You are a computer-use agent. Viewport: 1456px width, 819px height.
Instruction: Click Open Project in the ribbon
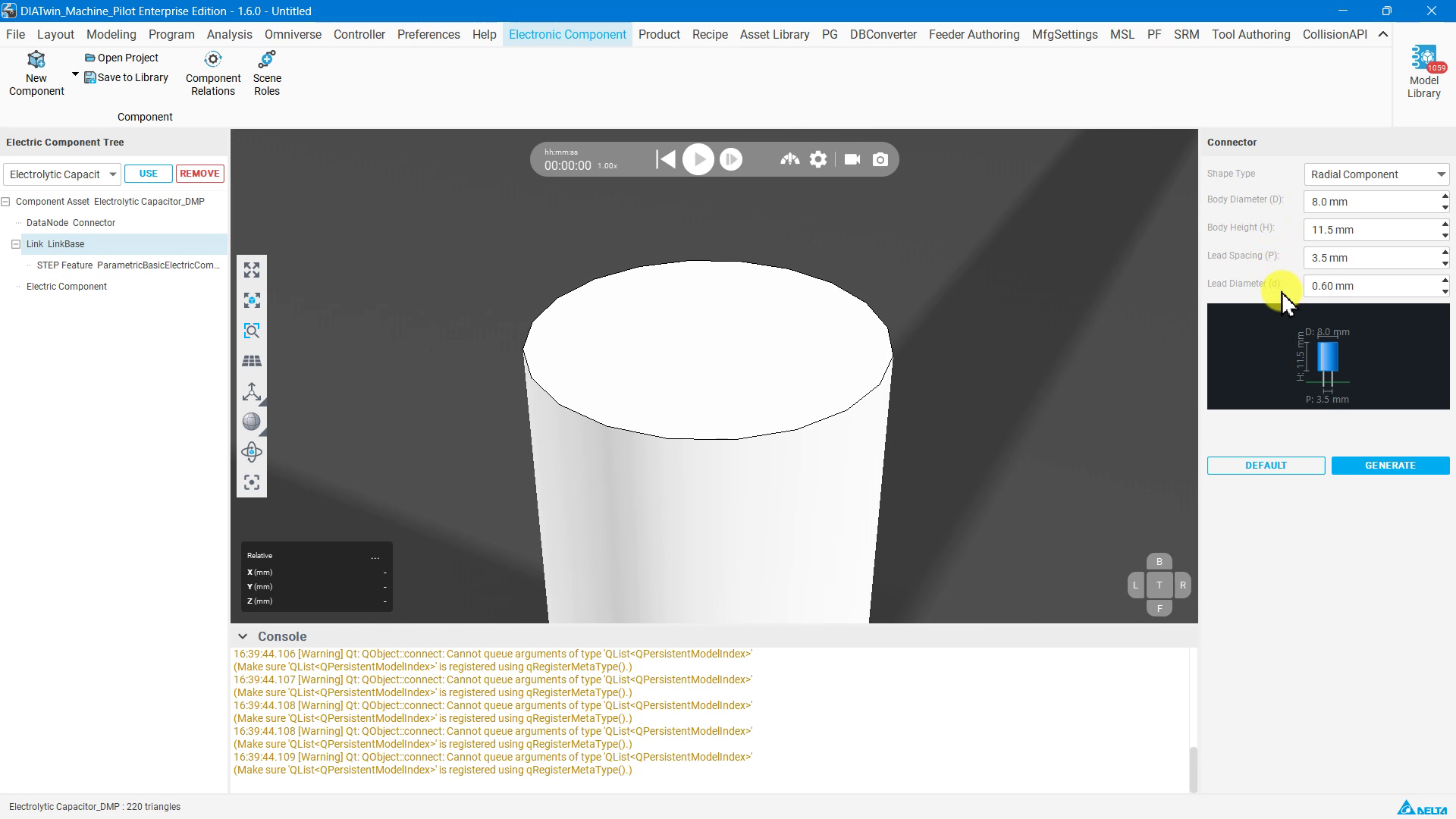click(x=121, y=58)
